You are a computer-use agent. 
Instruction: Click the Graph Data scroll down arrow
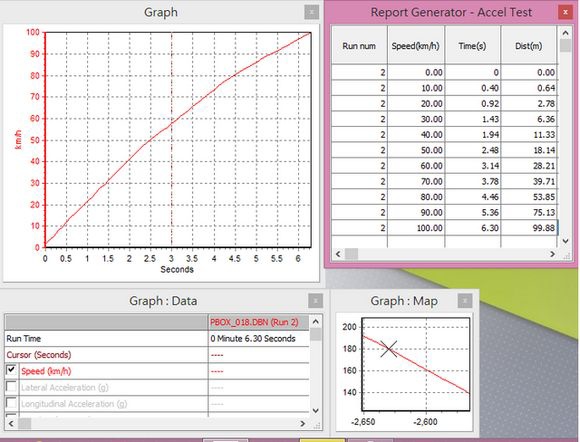coord(316,411)
